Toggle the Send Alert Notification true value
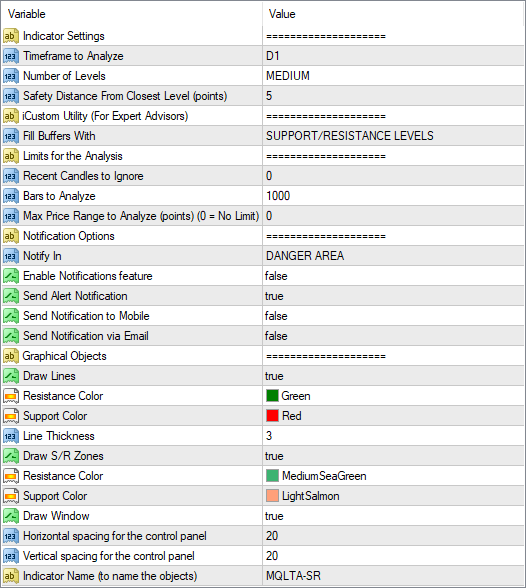 pos(393,296)
